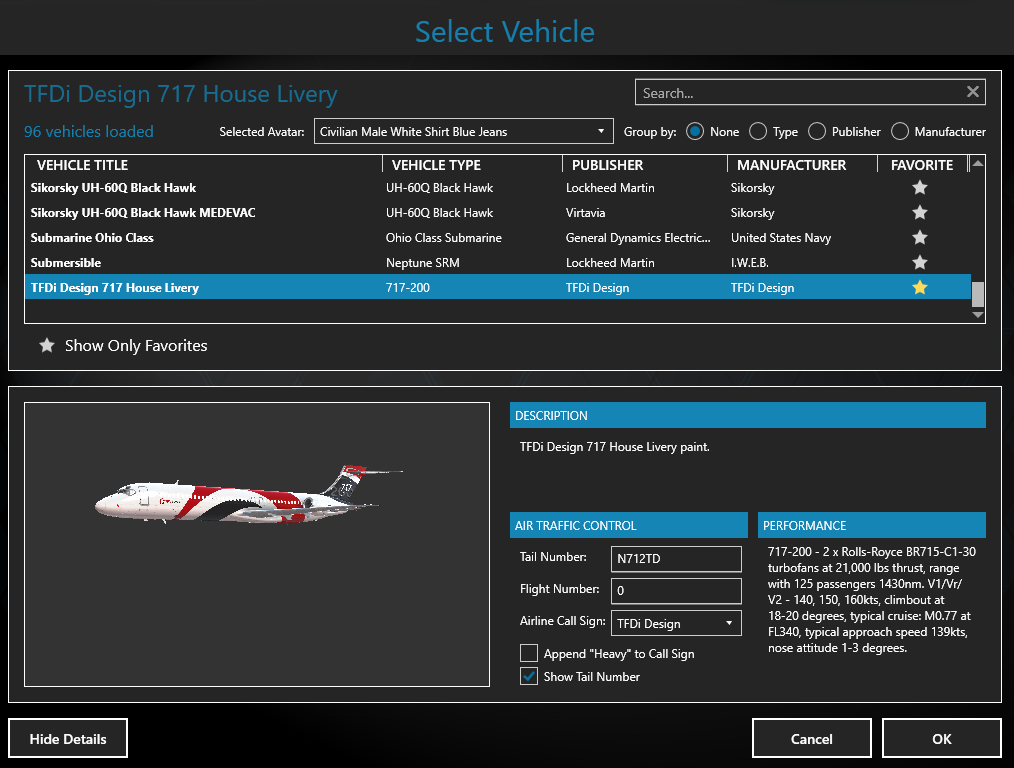Open the Selected Avatar dropdown
This screenshot has width=1014, height=768.
pyautogui.click(x=464, y=131)
